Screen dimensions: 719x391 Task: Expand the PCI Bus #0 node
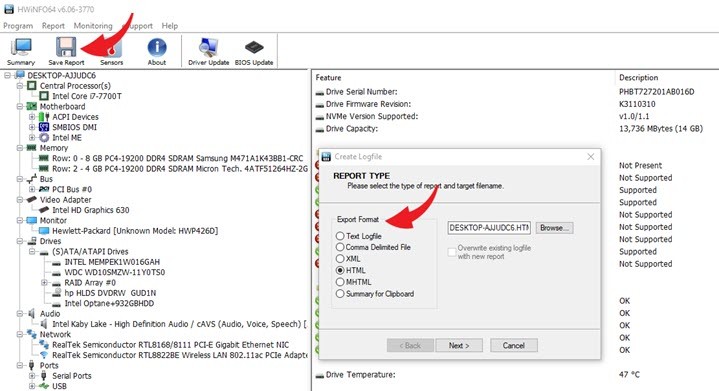pos(32,189)
